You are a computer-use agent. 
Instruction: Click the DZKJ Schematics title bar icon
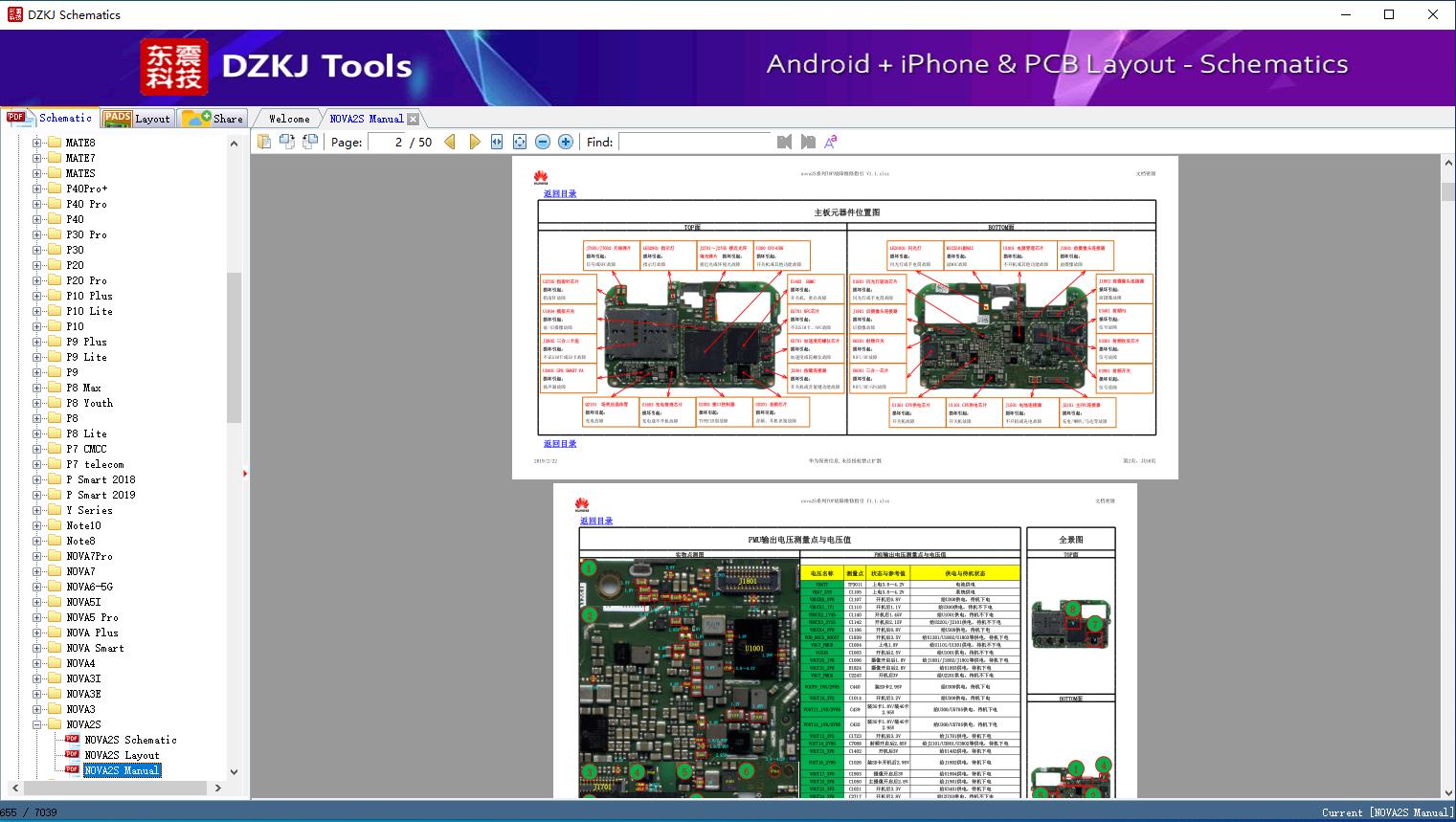(x=14, y=14)
